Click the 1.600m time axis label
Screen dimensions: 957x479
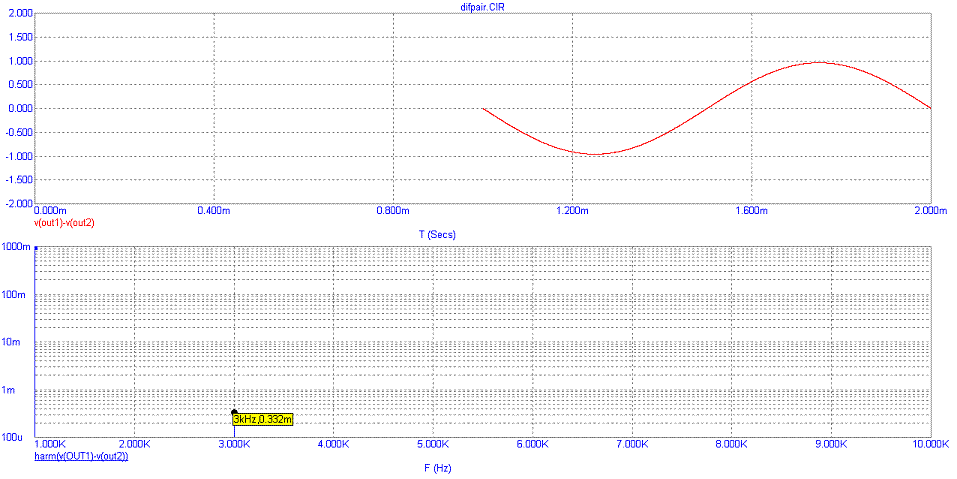coord(751,211)
